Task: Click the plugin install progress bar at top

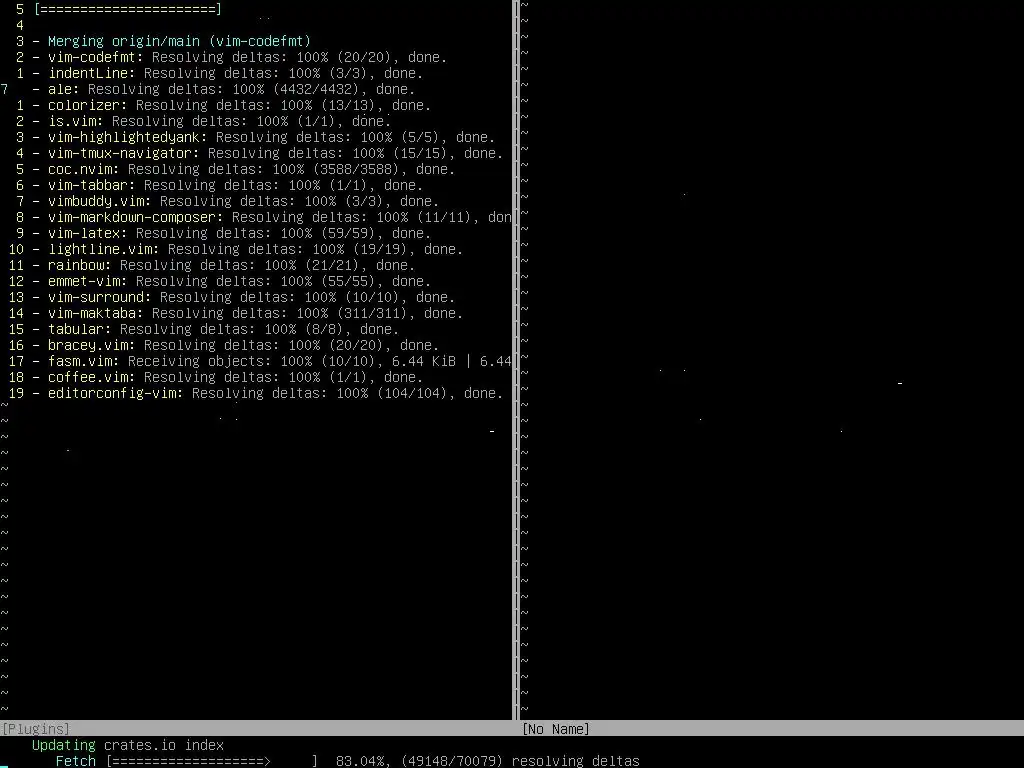Action: coord(128,9)
